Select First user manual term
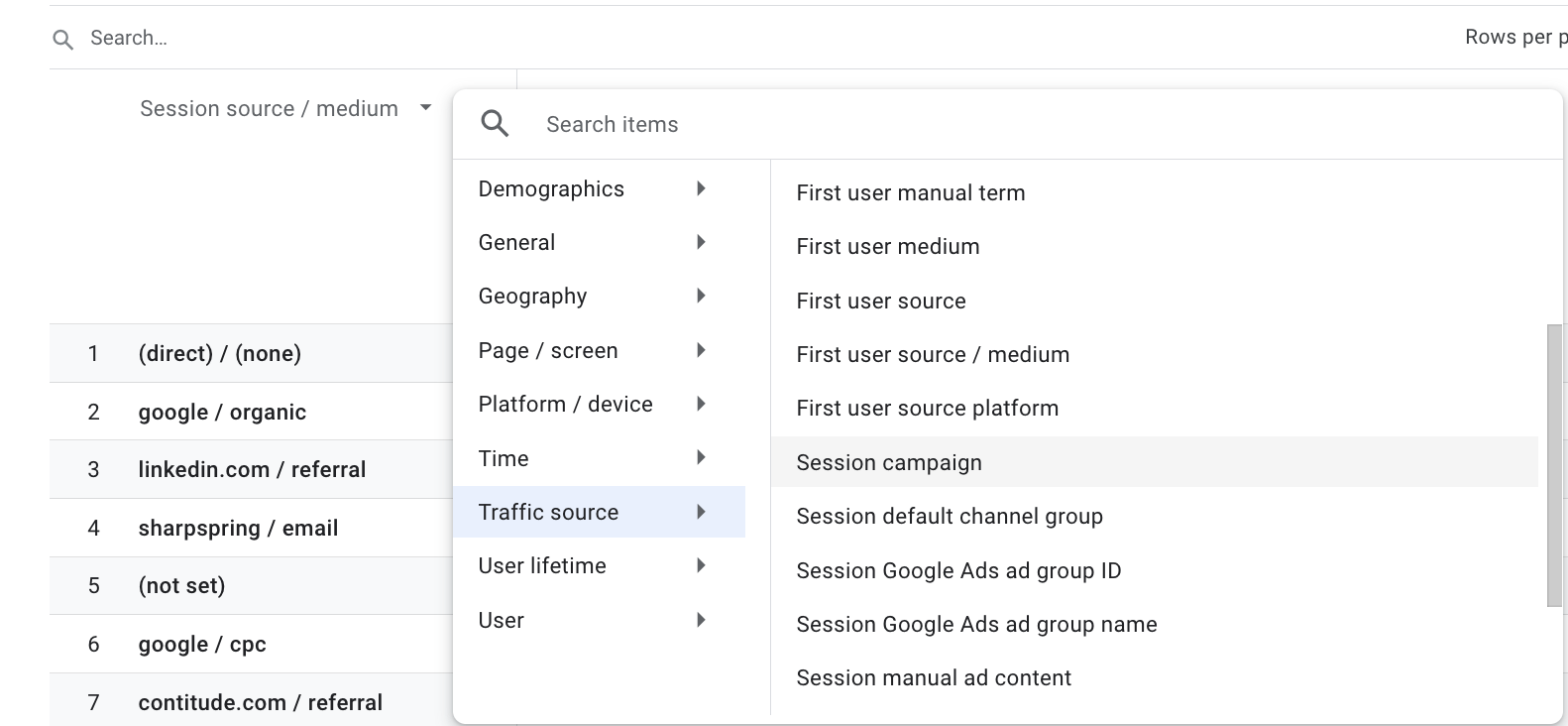 910,192
